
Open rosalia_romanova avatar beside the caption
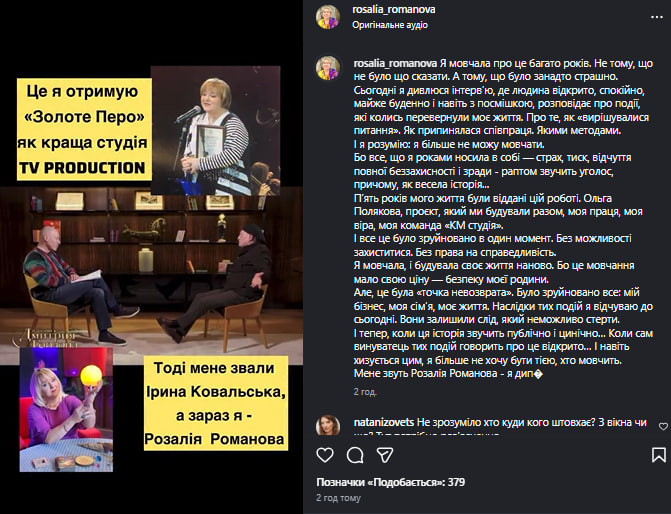coord(328,68)
